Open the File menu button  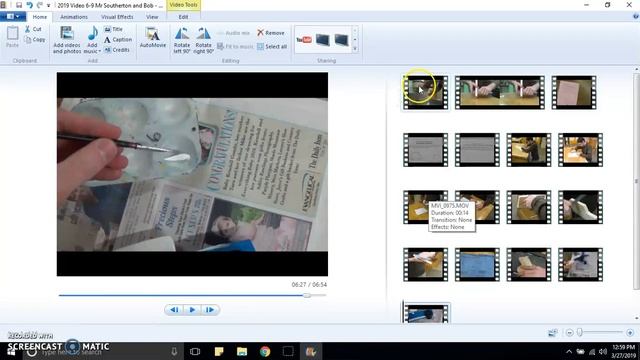pyautogui.click(x=13, y=17)
